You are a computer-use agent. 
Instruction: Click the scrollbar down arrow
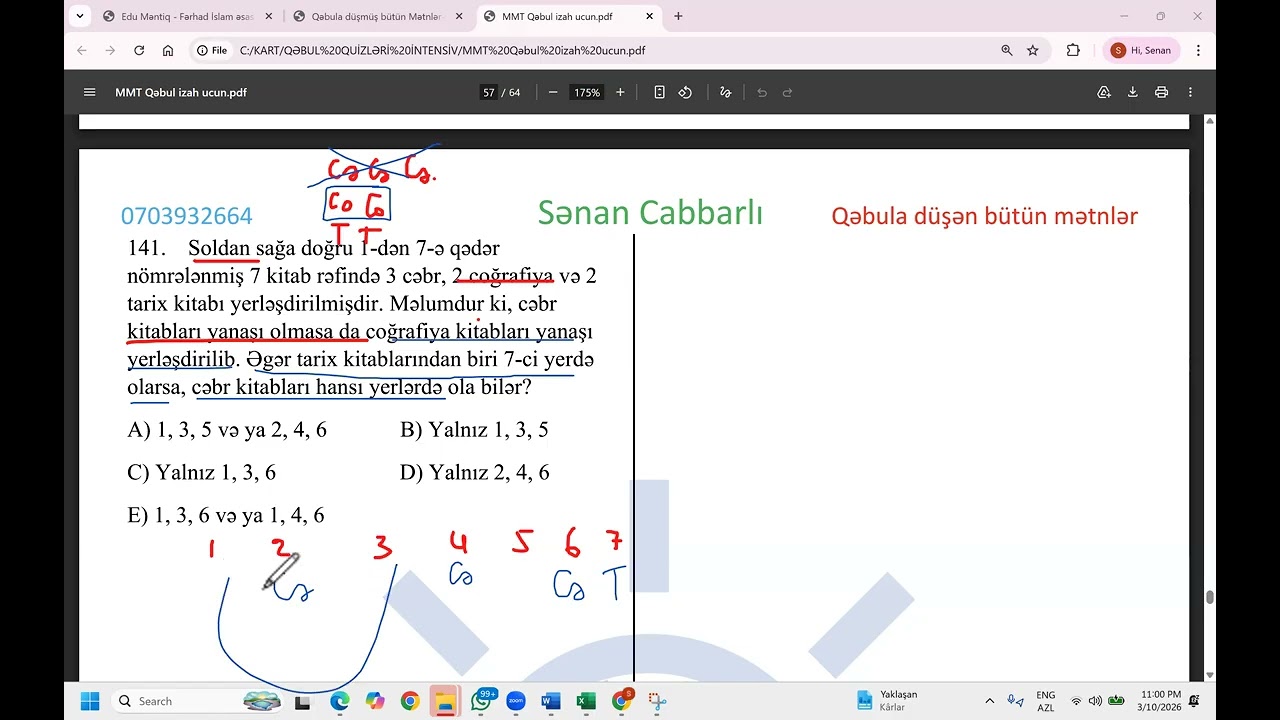click(x=1209, y=675)
